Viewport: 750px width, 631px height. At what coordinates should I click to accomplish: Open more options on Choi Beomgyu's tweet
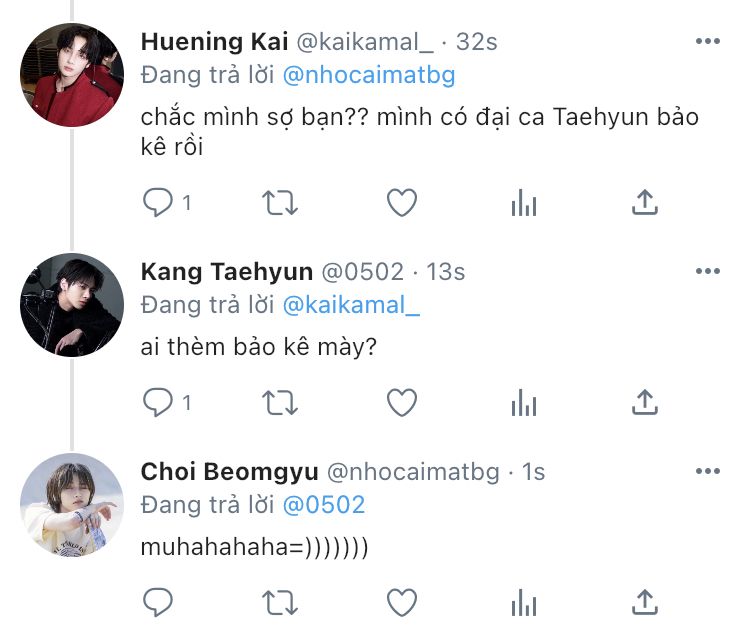pos(707,471)
